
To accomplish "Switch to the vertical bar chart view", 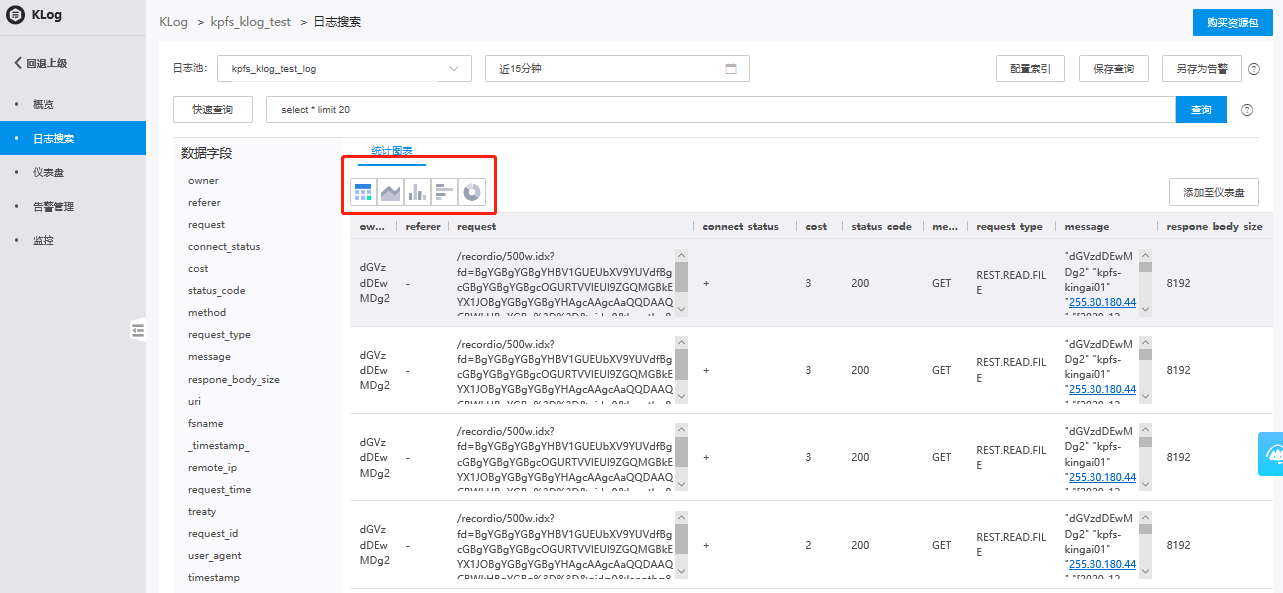I will [417, 192].
